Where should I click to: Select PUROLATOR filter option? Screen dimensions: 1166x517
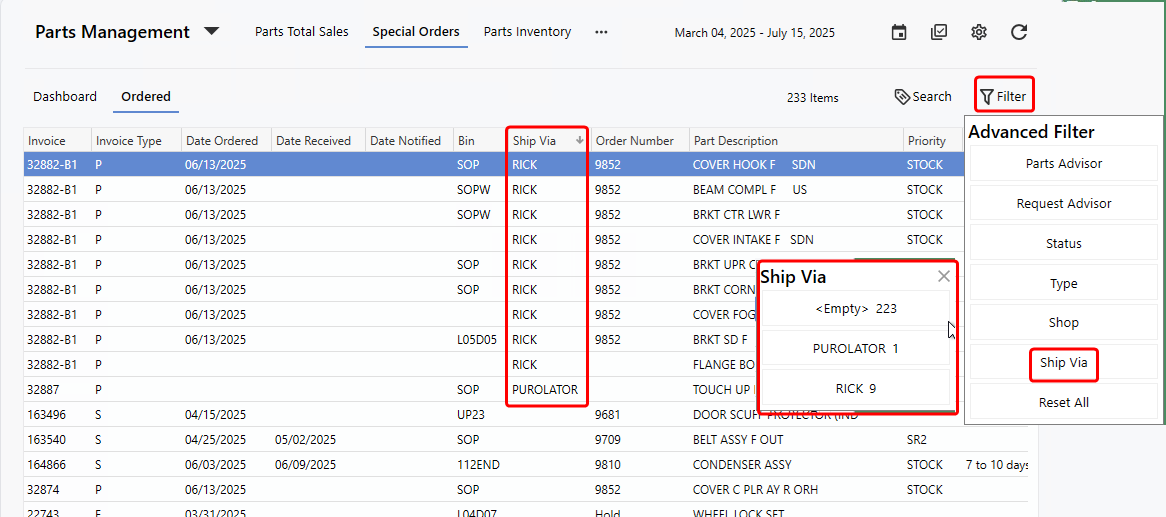(855, 349)
